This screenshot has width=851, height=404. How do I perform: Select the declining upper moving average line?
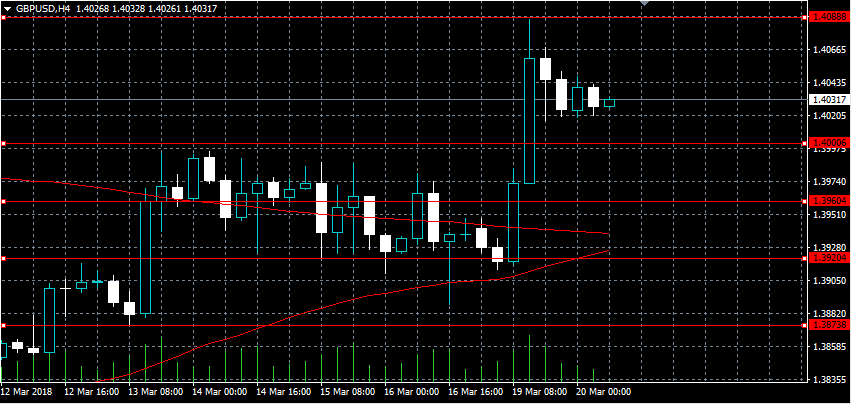tap(304, 212)
